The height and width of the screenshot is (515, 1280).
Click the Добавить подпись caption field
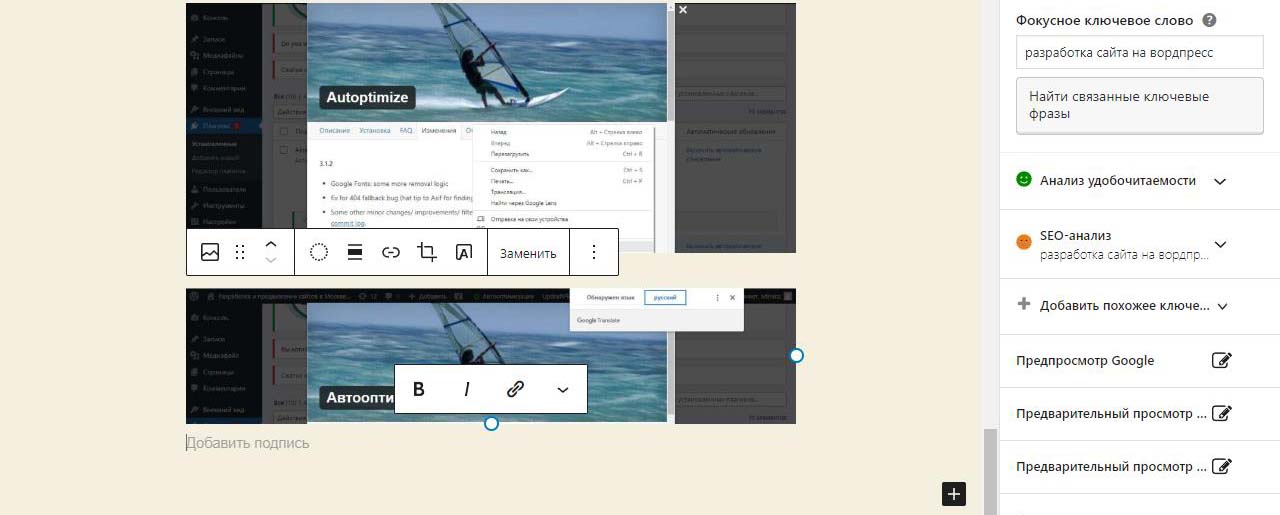[249, 443]
